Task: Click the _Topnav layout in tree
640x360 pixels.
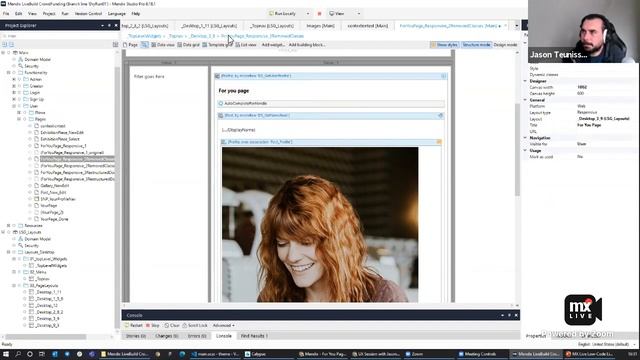Action: [42, 279]
